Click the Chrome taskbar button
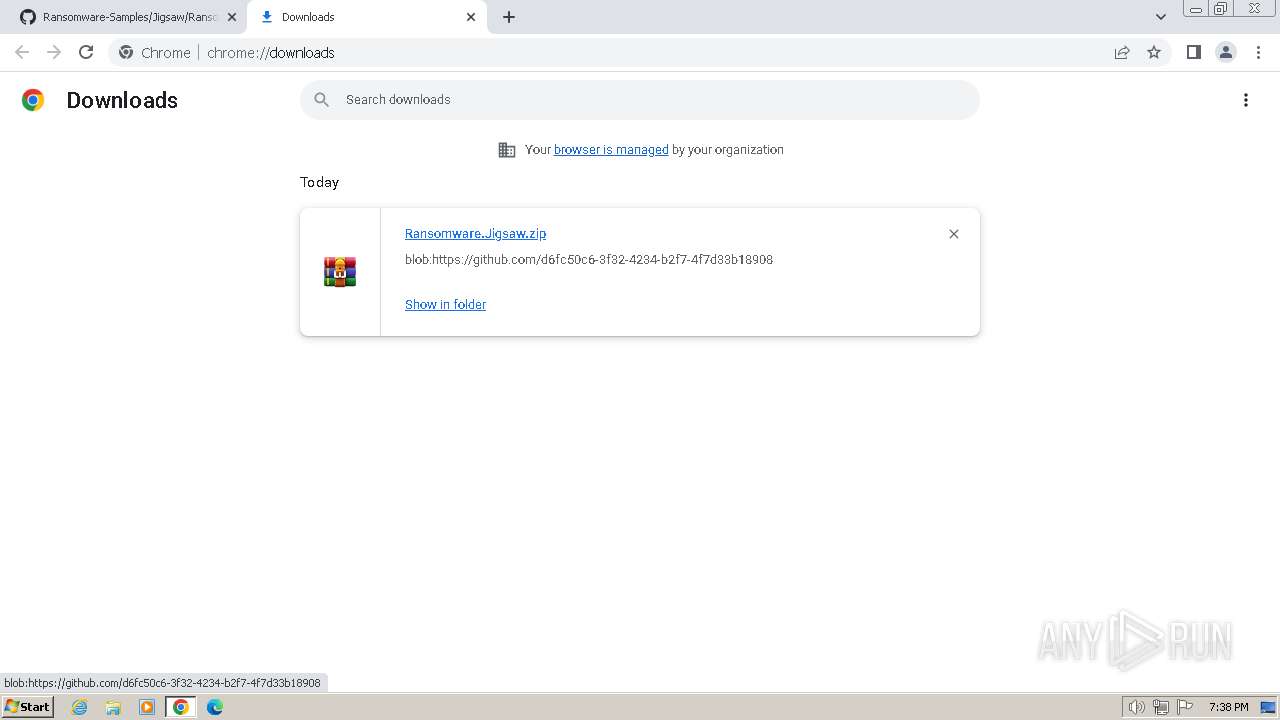Image resolution: width=1280 pixels, height=720 pixels. (x=181, y=707)
